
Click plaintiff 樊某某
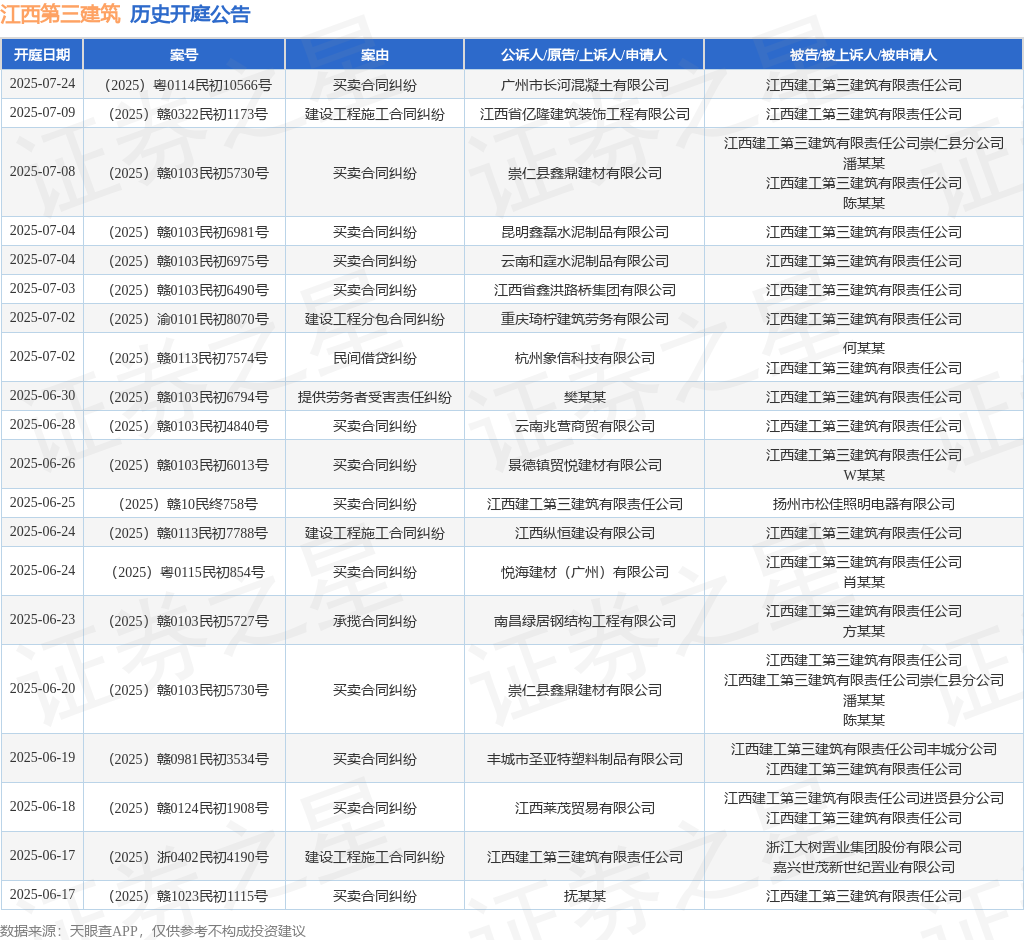(x=585, y=397)
